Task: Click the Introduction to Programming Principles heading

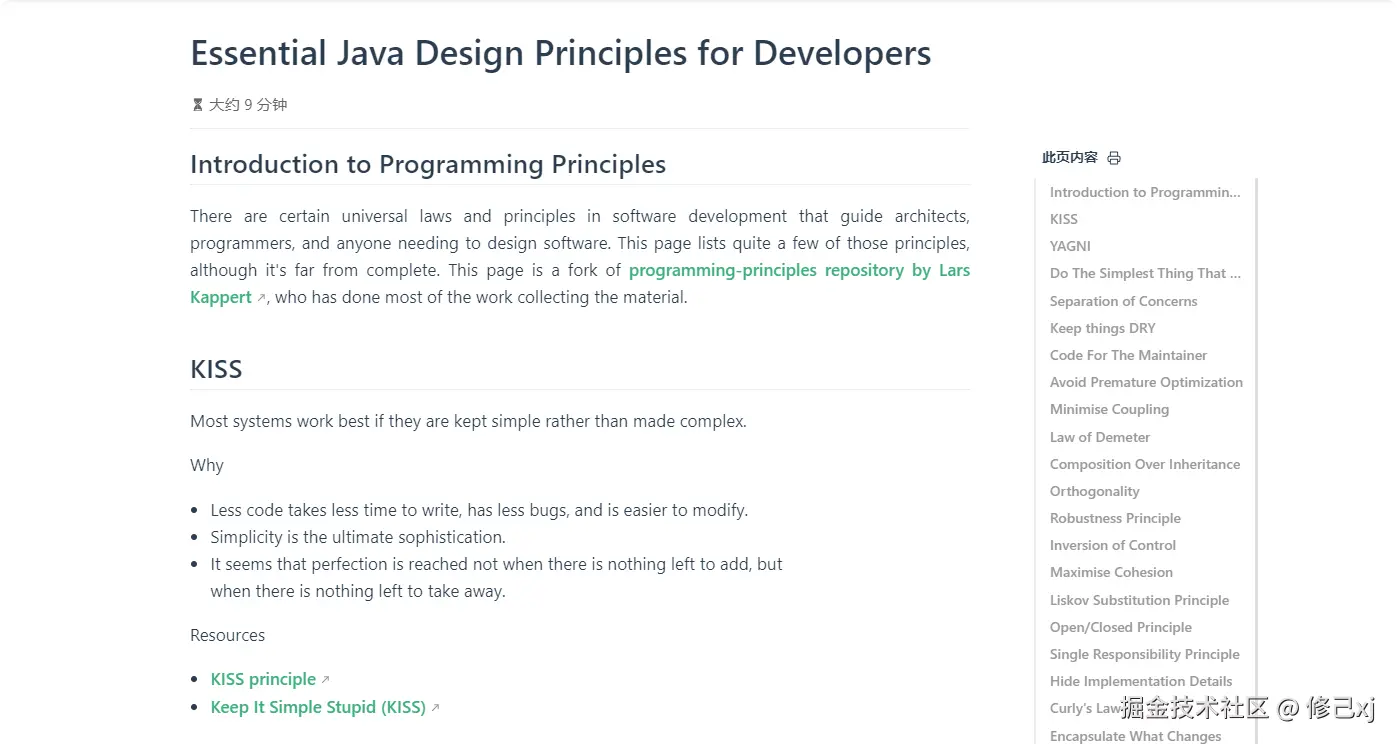Action: [x=428, y=164]
